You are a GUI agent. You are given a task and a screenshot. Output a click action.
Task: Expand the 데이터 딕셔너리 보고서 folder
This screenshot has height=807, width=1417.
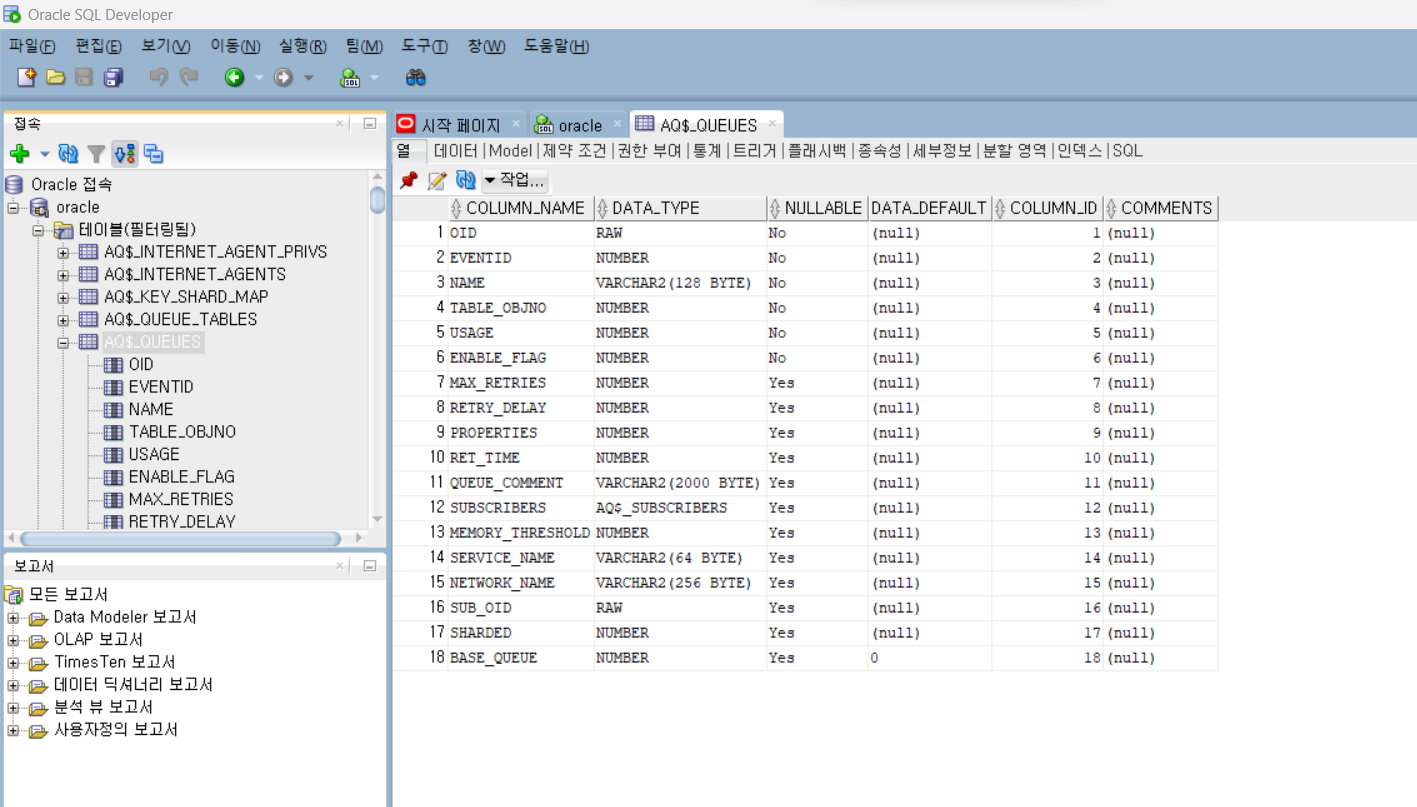13,685
